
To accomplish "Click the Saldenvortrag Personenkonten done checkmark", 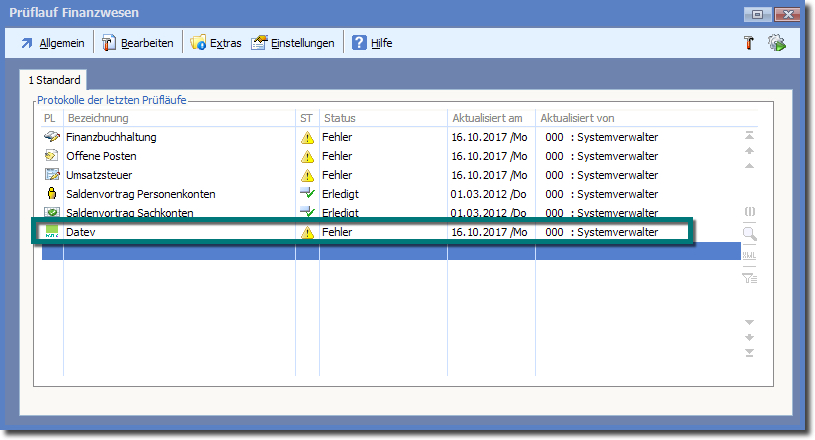I will [x=308, y=194].
